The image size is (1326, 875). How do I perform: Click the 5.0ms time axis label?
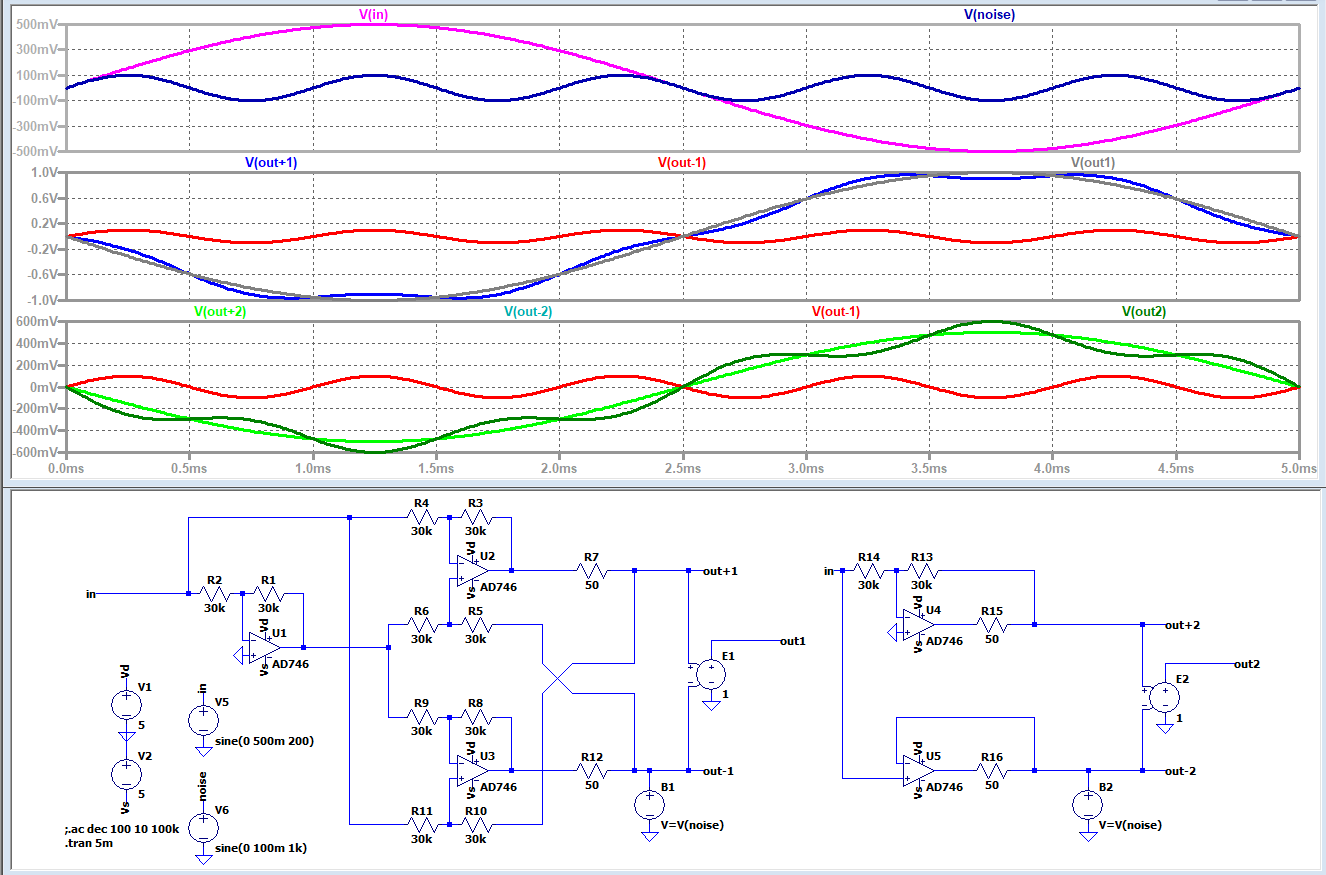(x=1297, y=467)
